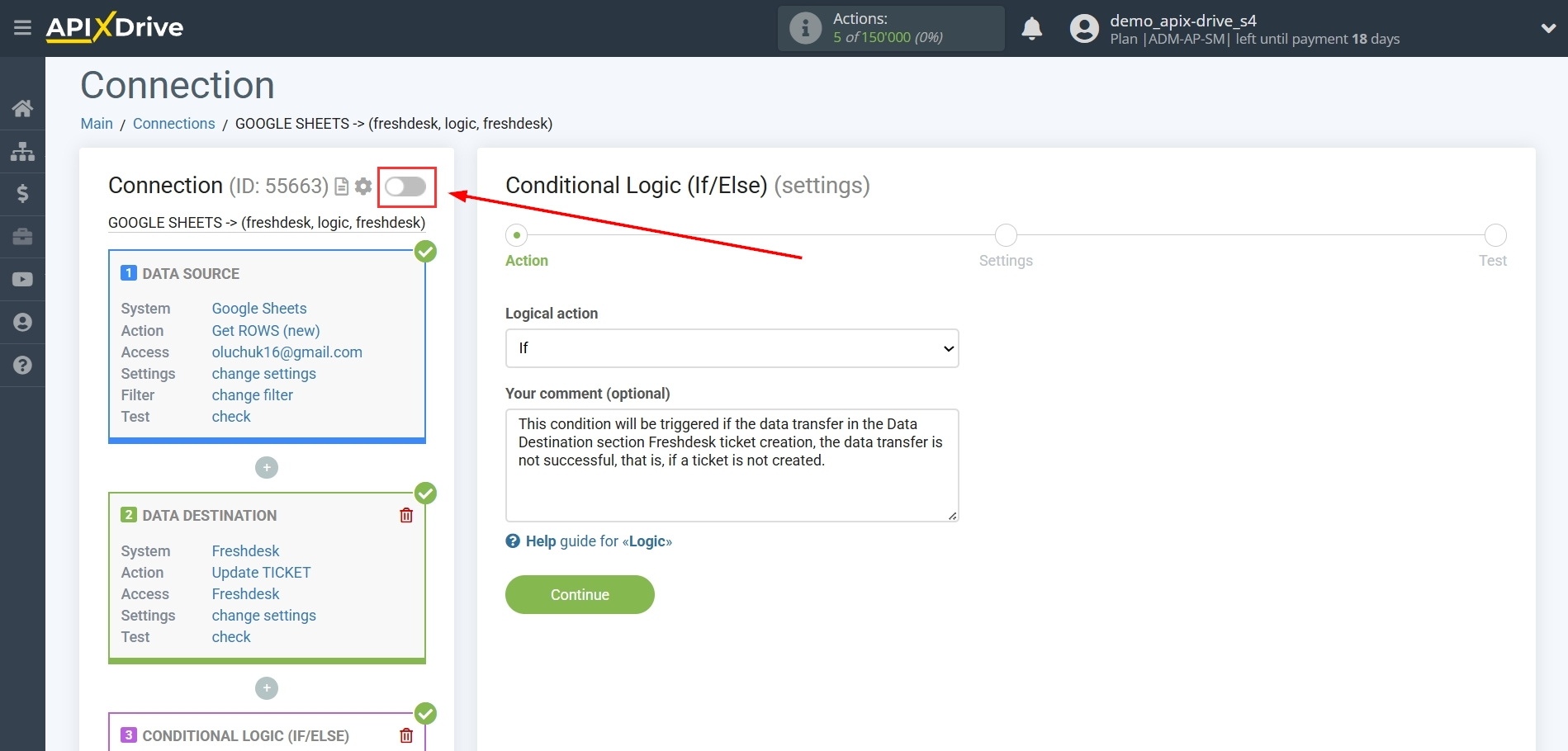
Task: Add step after Data Source
Action: click(x=267, y=468)
